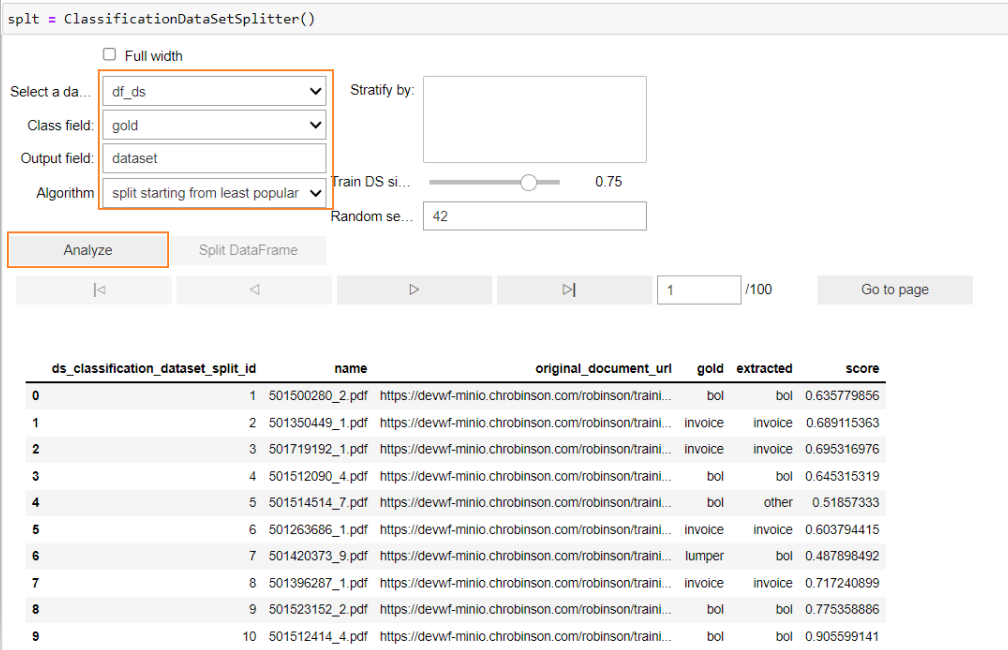The width and height of the screenshot is (1008, 650).
Task: Click file name 501514514_7.pdf
Action: pyautogui.click(x=318, y=503)
